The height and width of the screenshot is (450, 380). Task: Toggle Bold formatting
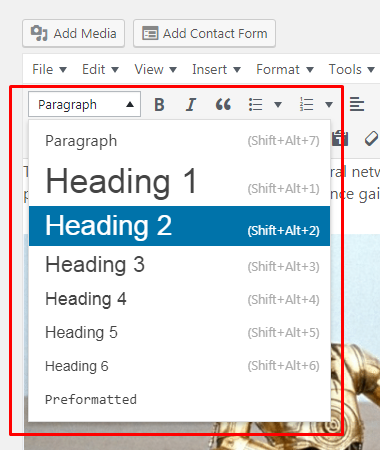(x=159, y=105)
